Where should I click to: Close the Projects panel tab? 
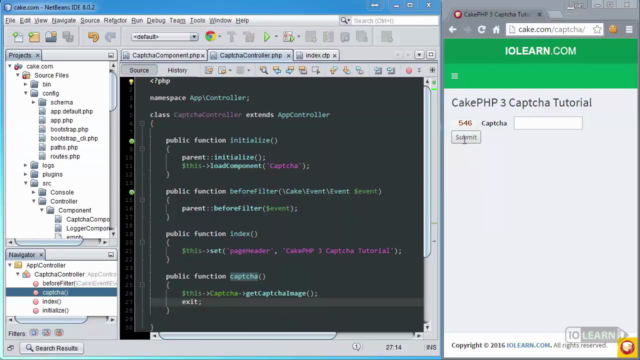[38, 55]
